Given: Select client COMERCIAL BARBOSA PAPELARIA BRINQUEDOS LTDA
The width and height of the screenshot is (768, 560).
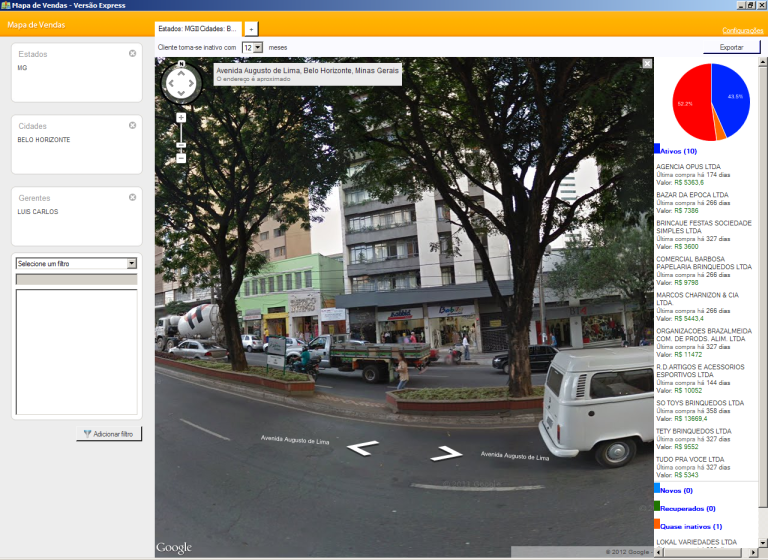Looking at the screenshot, I should pos(704,263).
